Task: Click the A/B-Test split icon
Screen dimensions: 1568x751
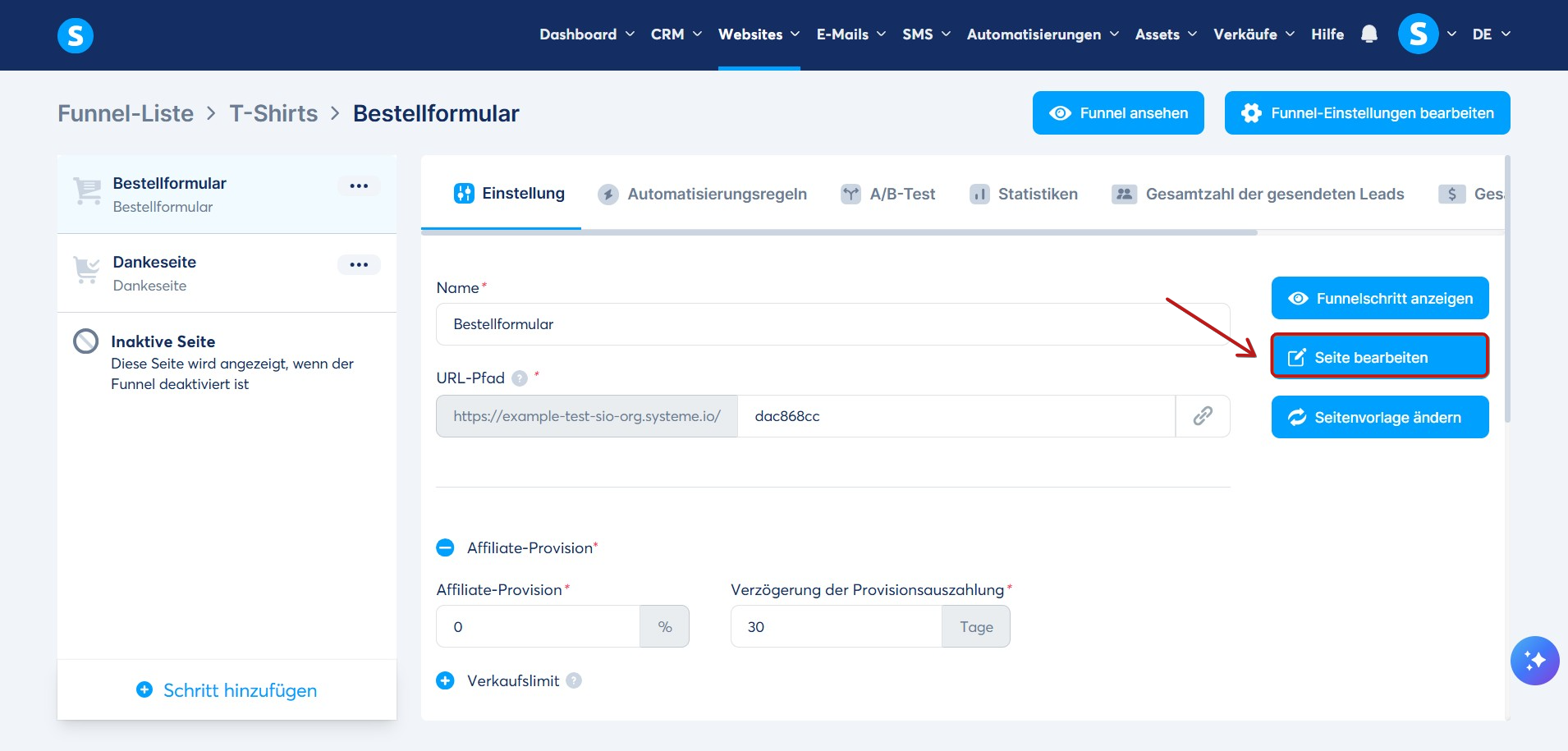Action: [850, 195]
